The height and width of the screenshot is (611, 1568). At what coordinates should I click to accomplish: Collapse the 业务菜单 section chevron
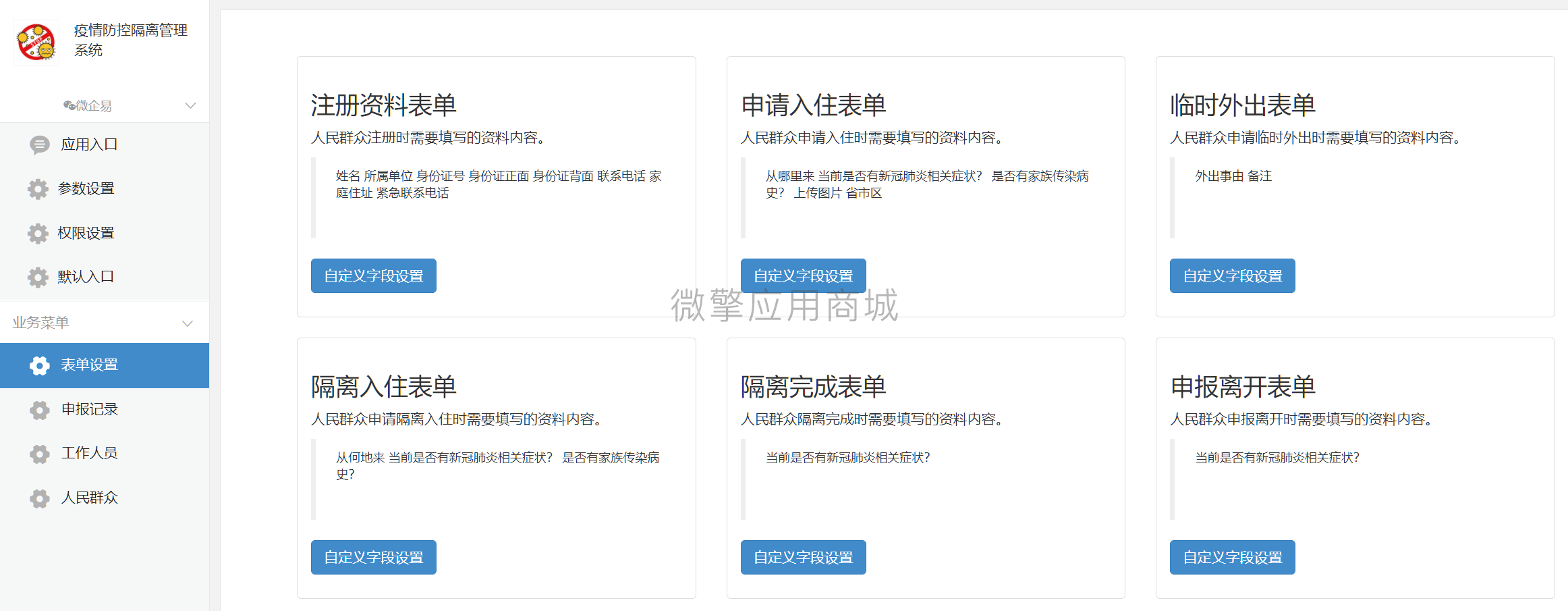[x=188, y=323]
